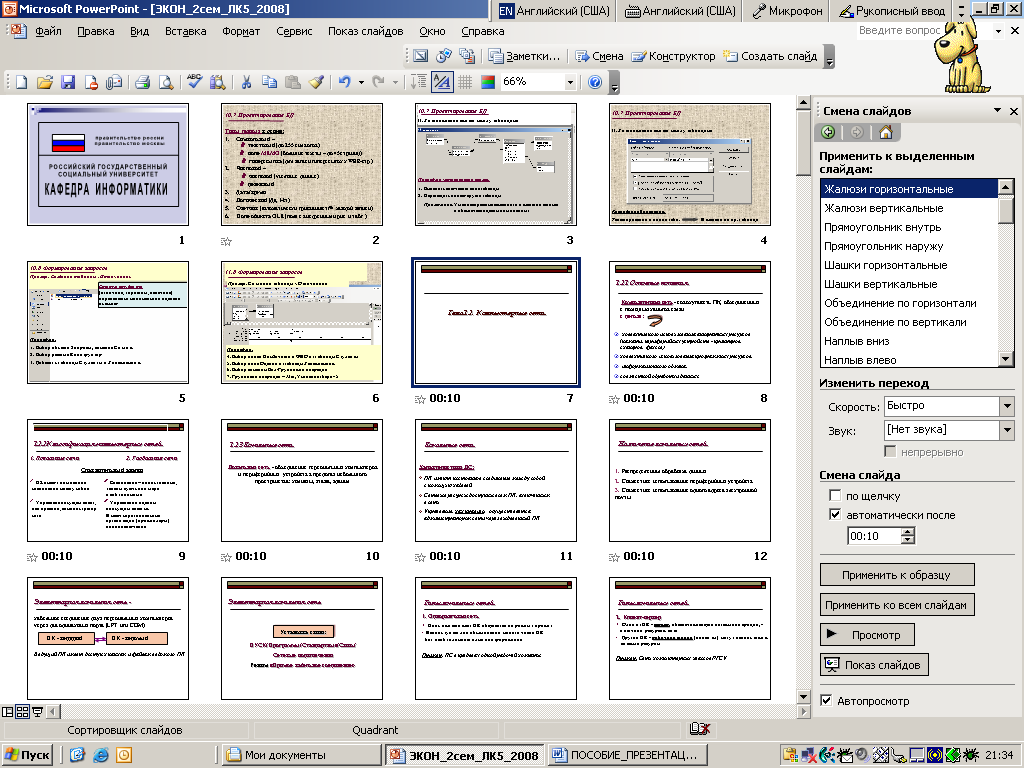Click the Color/Grayscale swatch icon
1024x768 pixels.
(487, 82)
